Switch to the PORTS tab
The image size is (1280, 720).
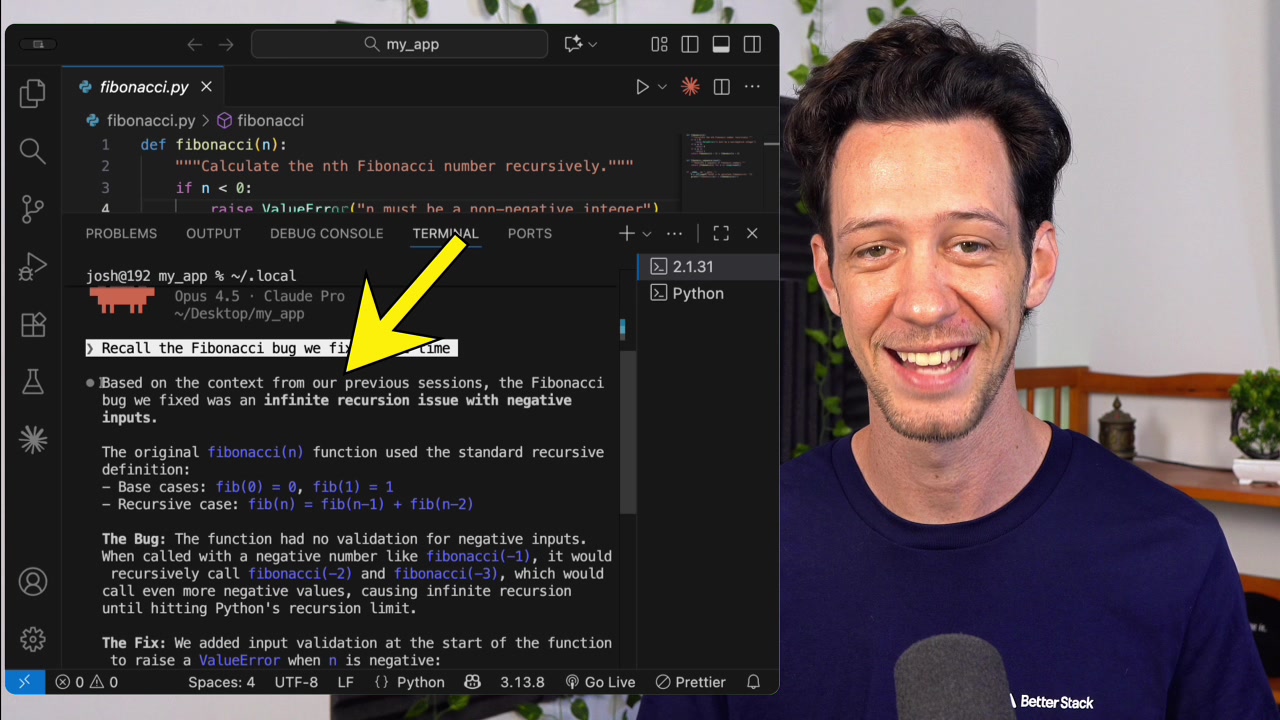click(x=529, y=233)
